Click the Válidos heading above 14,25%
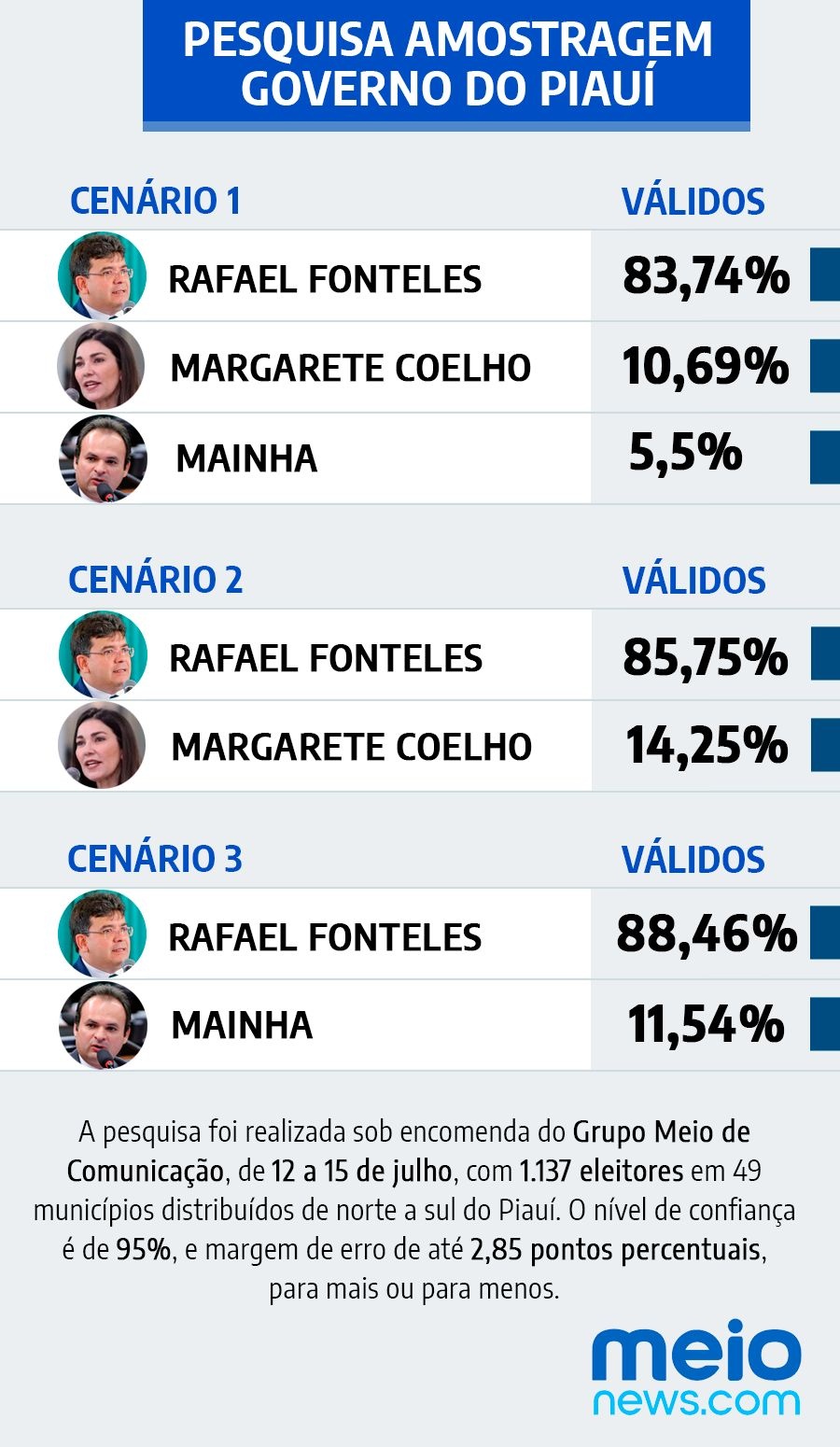The width and height of the screenshot is (840, 1447). coord(693,581)
